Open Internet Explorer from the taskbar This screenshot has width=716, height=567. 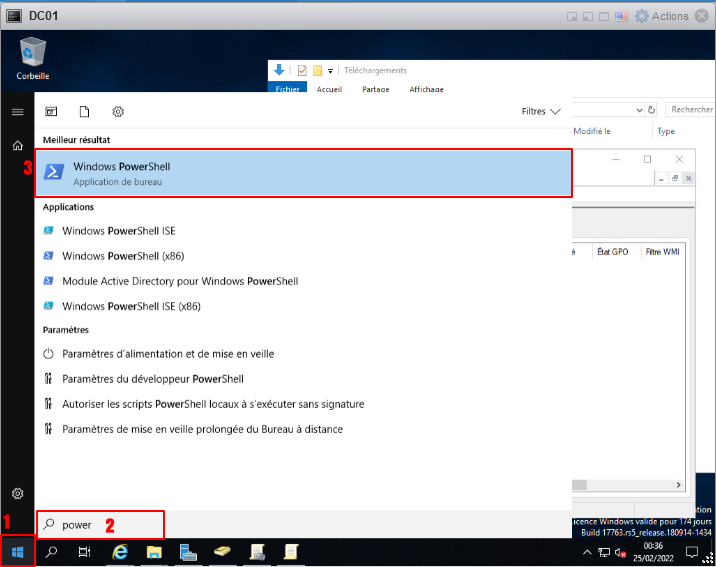pos(120,552)
